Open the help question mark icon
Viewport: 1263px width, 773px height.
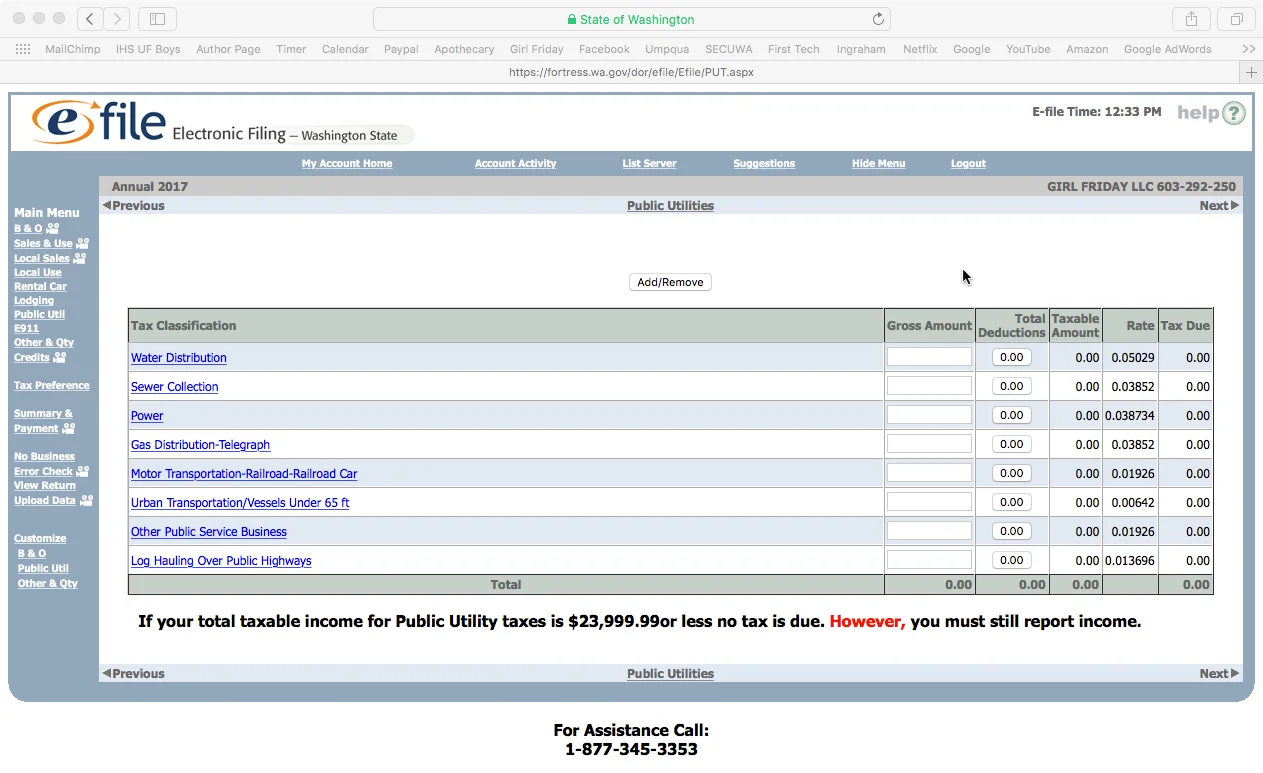[1234, 113]
